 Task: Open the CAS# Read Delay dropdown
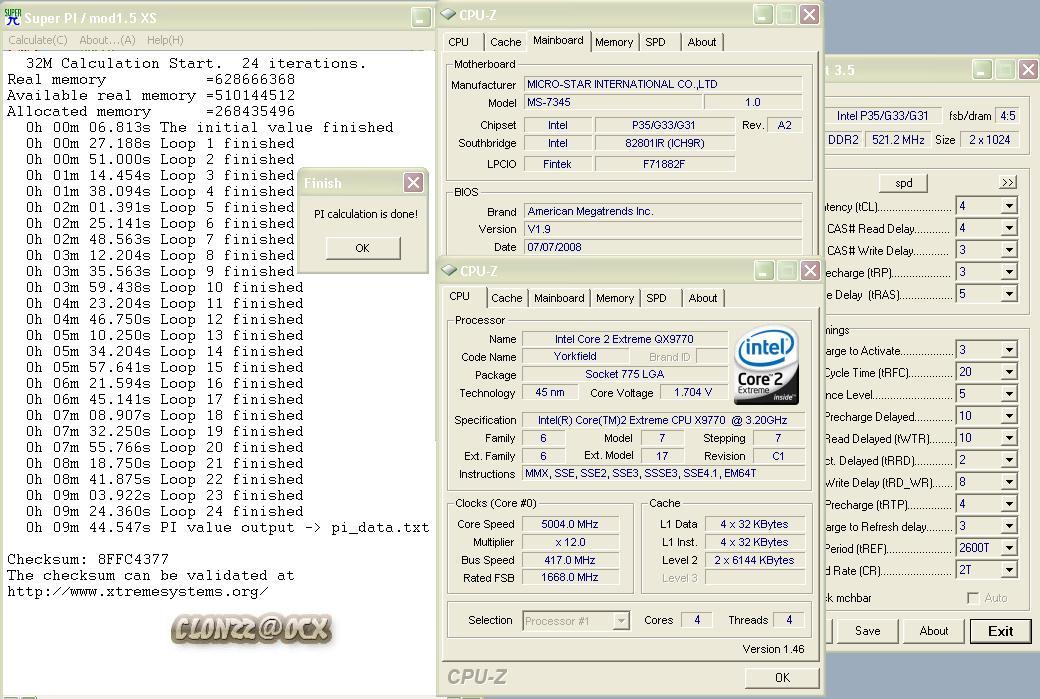[x=1009, y=228]
